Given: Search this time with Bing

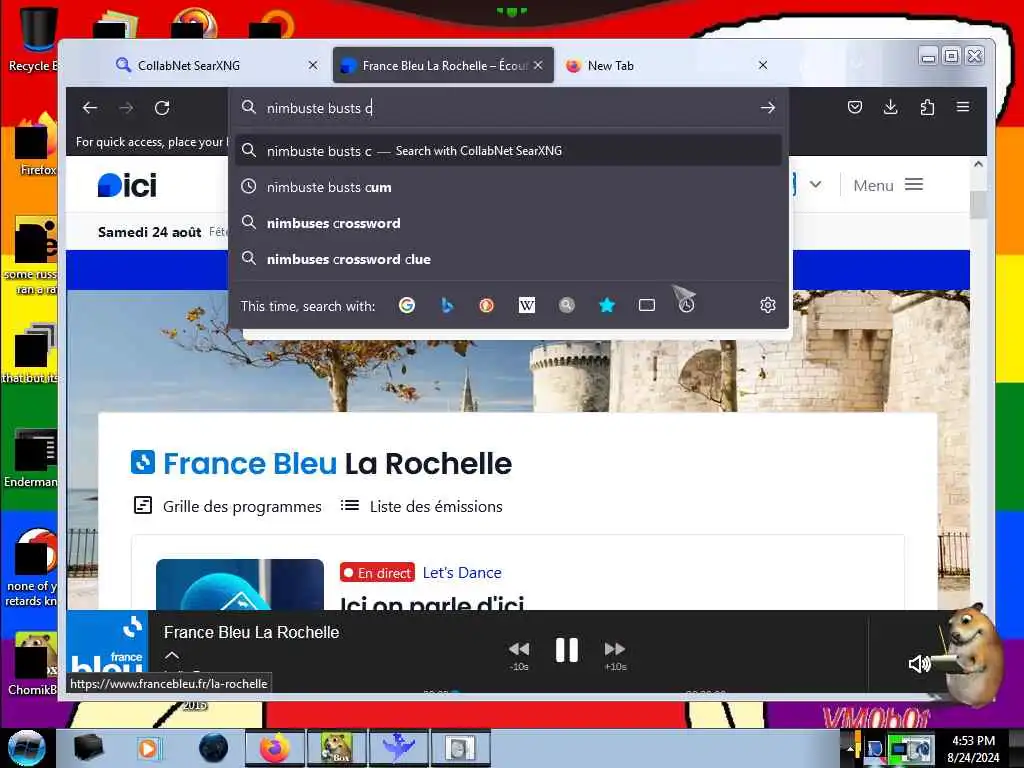Looking at the screenshot, I should tap(447, 305).
